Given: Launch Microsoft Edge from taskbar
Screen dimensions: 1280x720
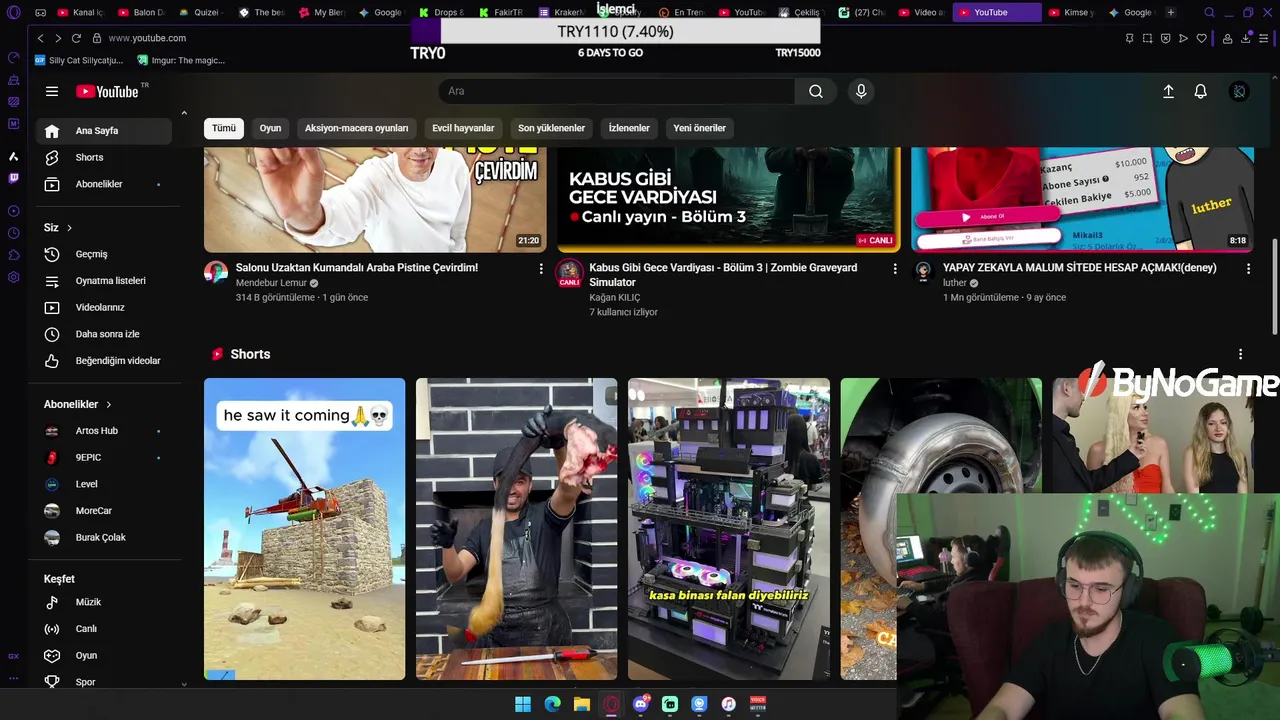Looking at the screenshot, I should click(552, 704).
